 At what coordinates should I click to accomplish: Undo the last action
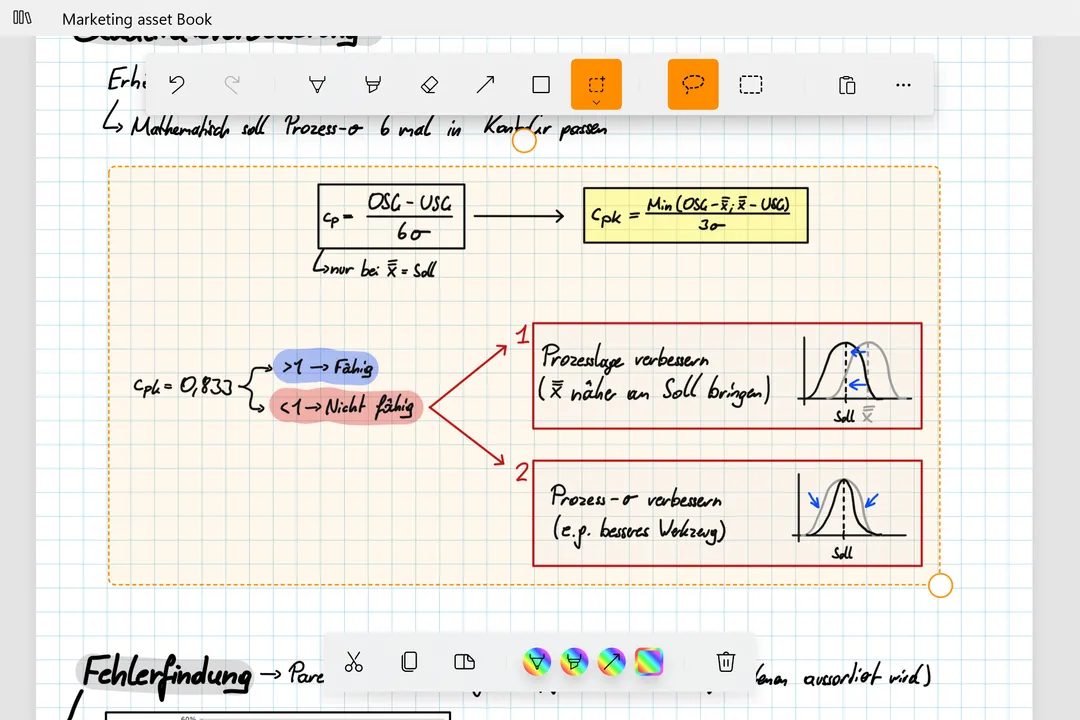click(177, 85)
